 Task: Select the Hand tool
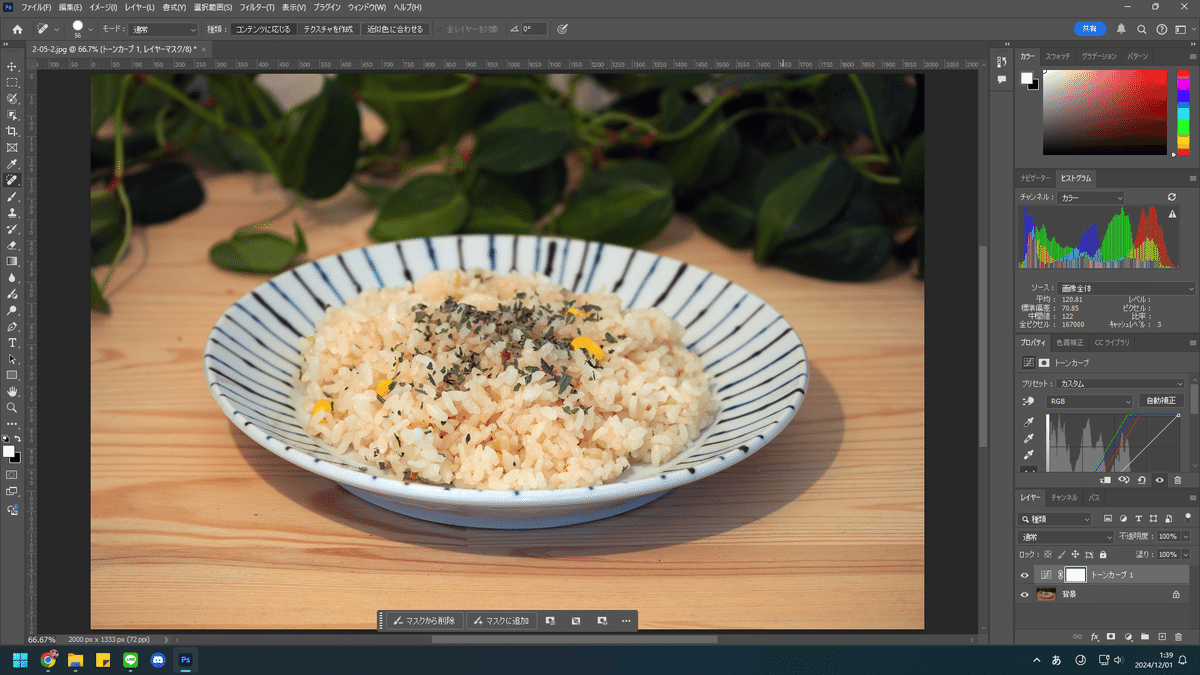pos(12,391)
